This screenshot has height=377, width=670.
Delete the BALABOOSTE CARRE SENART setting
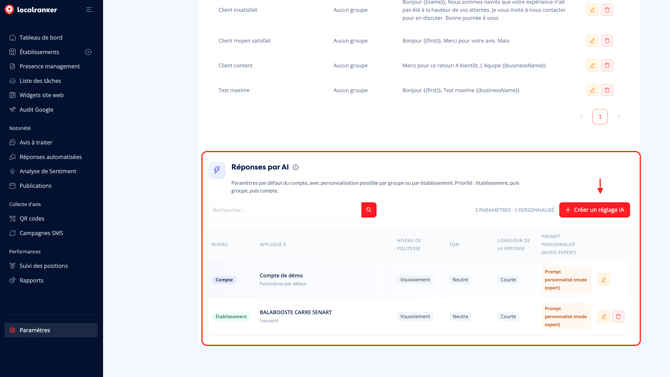coord(618,317)
